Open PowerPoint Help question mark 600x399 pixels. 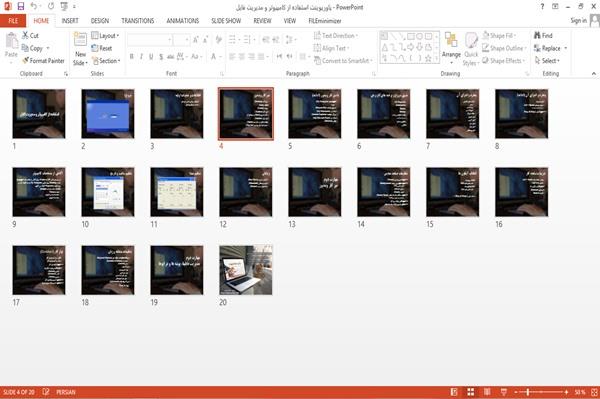coord(542,7)
